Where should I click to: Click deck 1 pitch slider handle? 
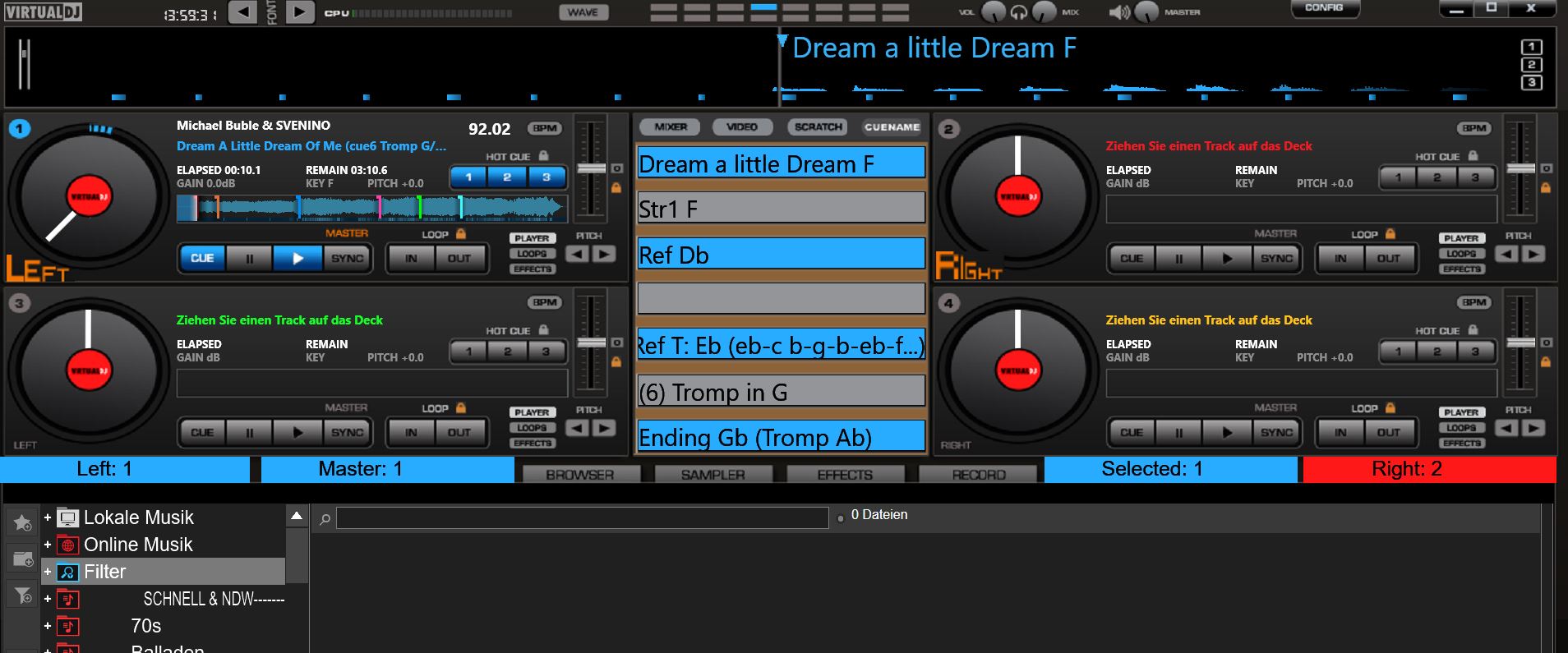point(590,168)
